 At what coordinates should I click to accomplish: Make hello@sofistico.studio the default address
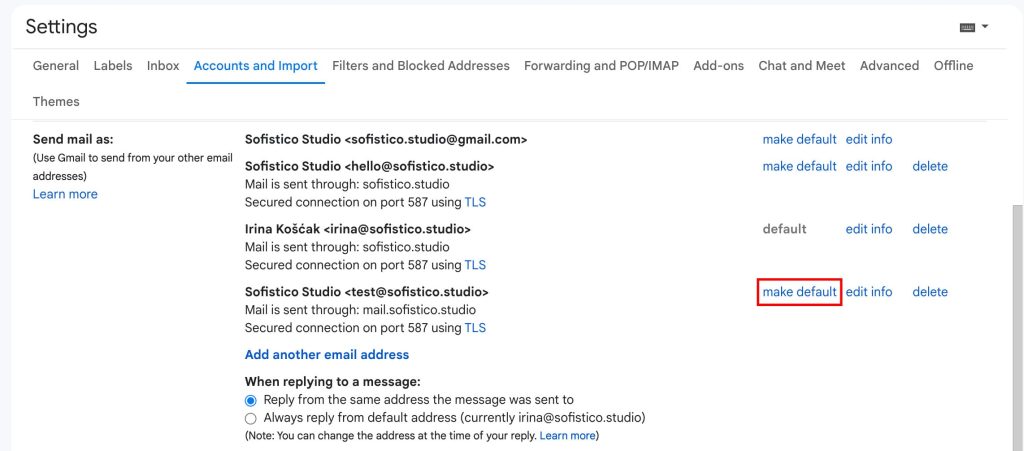tap(799, 166)
